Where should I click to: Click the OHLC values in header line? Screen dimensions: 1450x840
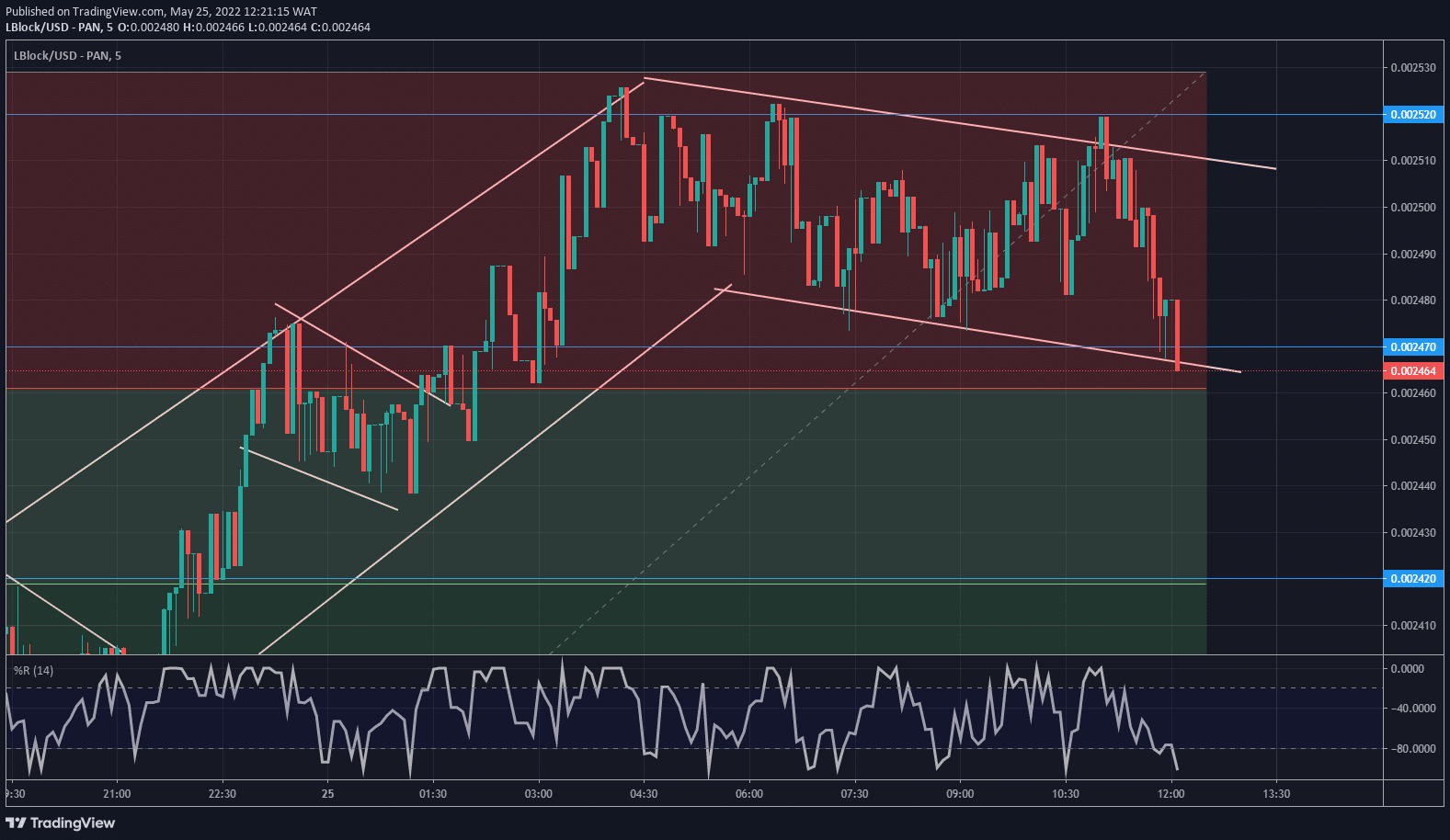tap(244, 28)
